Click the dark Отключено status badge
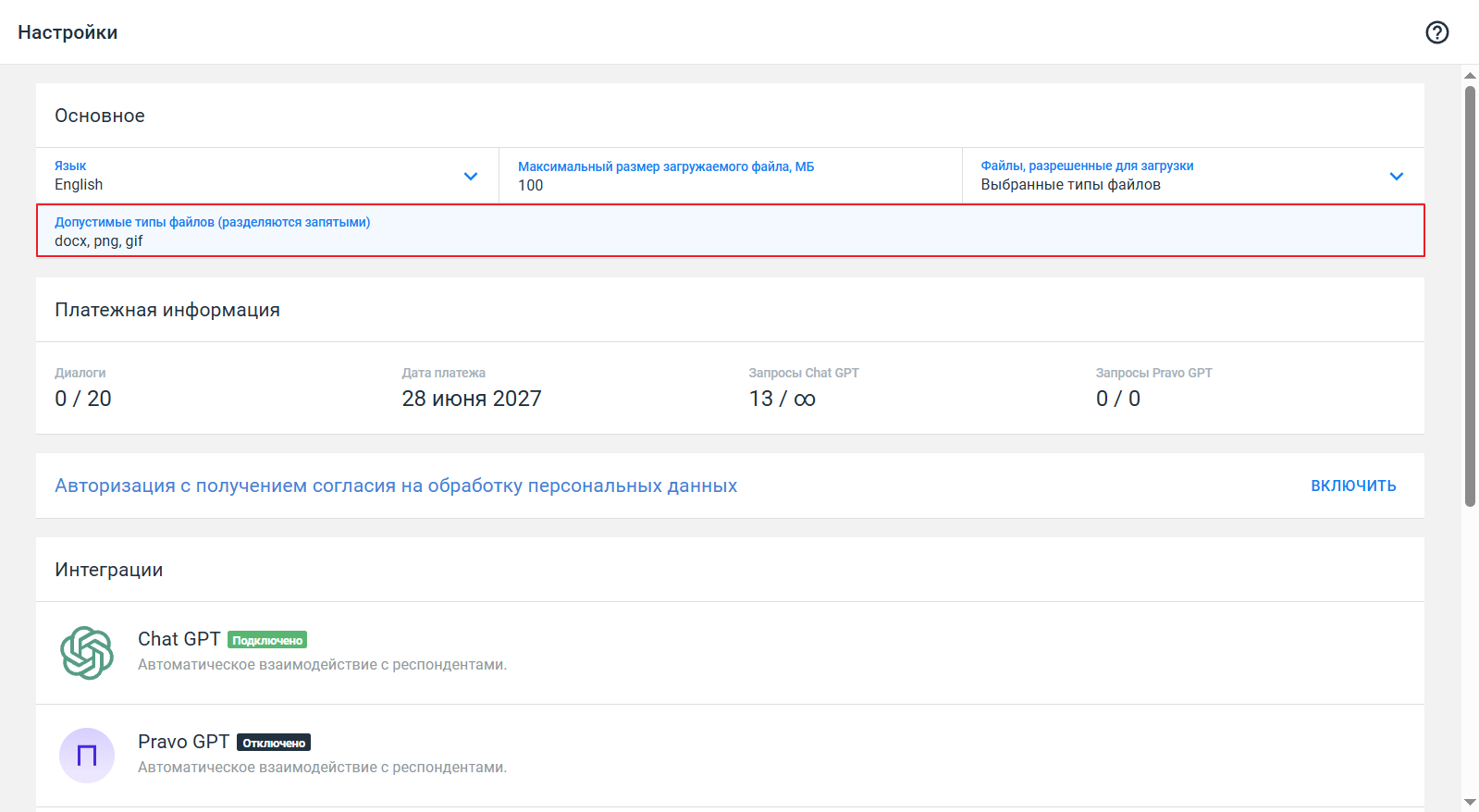This screenshot has width=1479, height=812. click(x=274, y=743)
